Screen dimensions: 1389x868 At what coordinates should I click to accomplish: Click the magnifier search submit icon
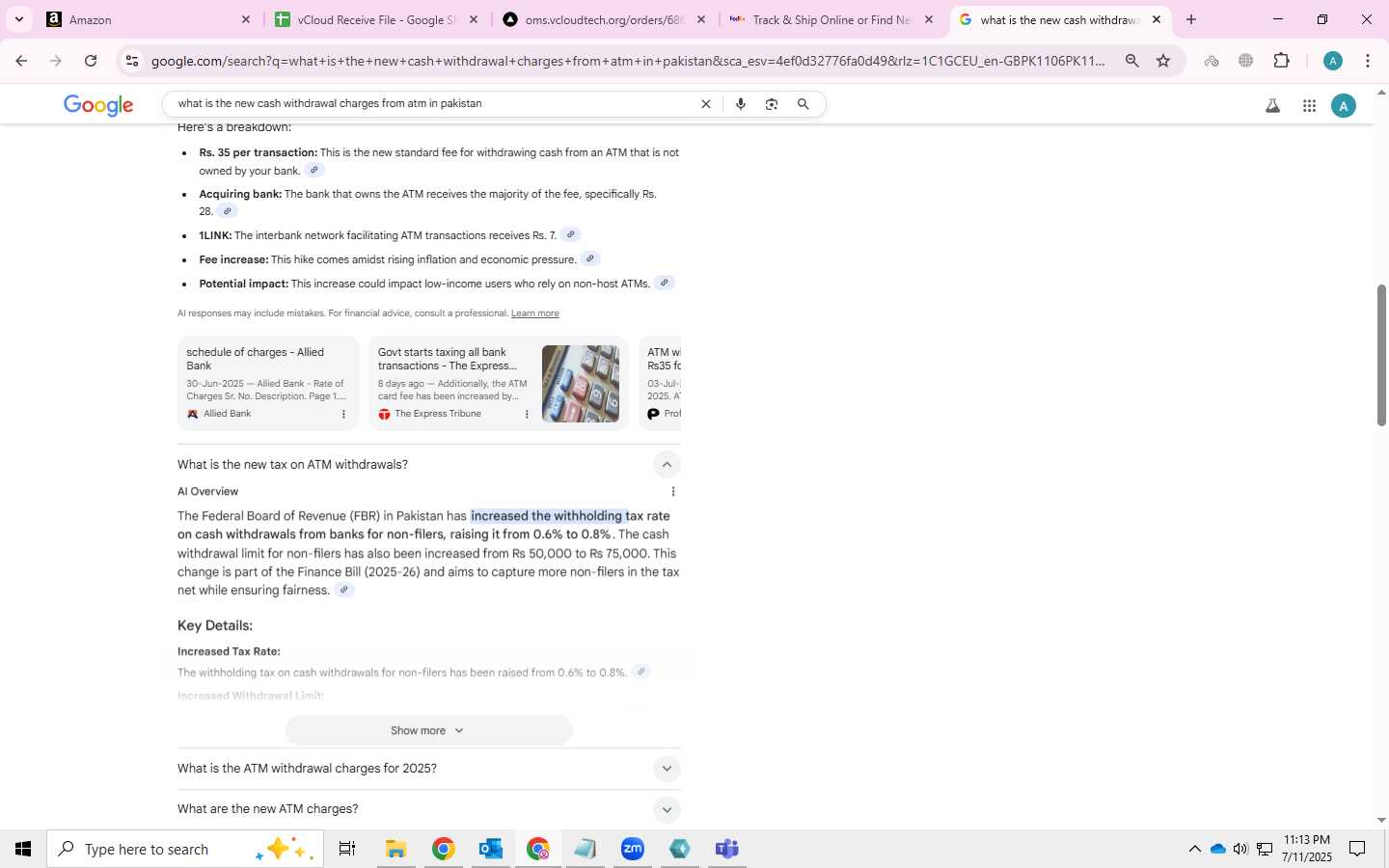(803, 104)
